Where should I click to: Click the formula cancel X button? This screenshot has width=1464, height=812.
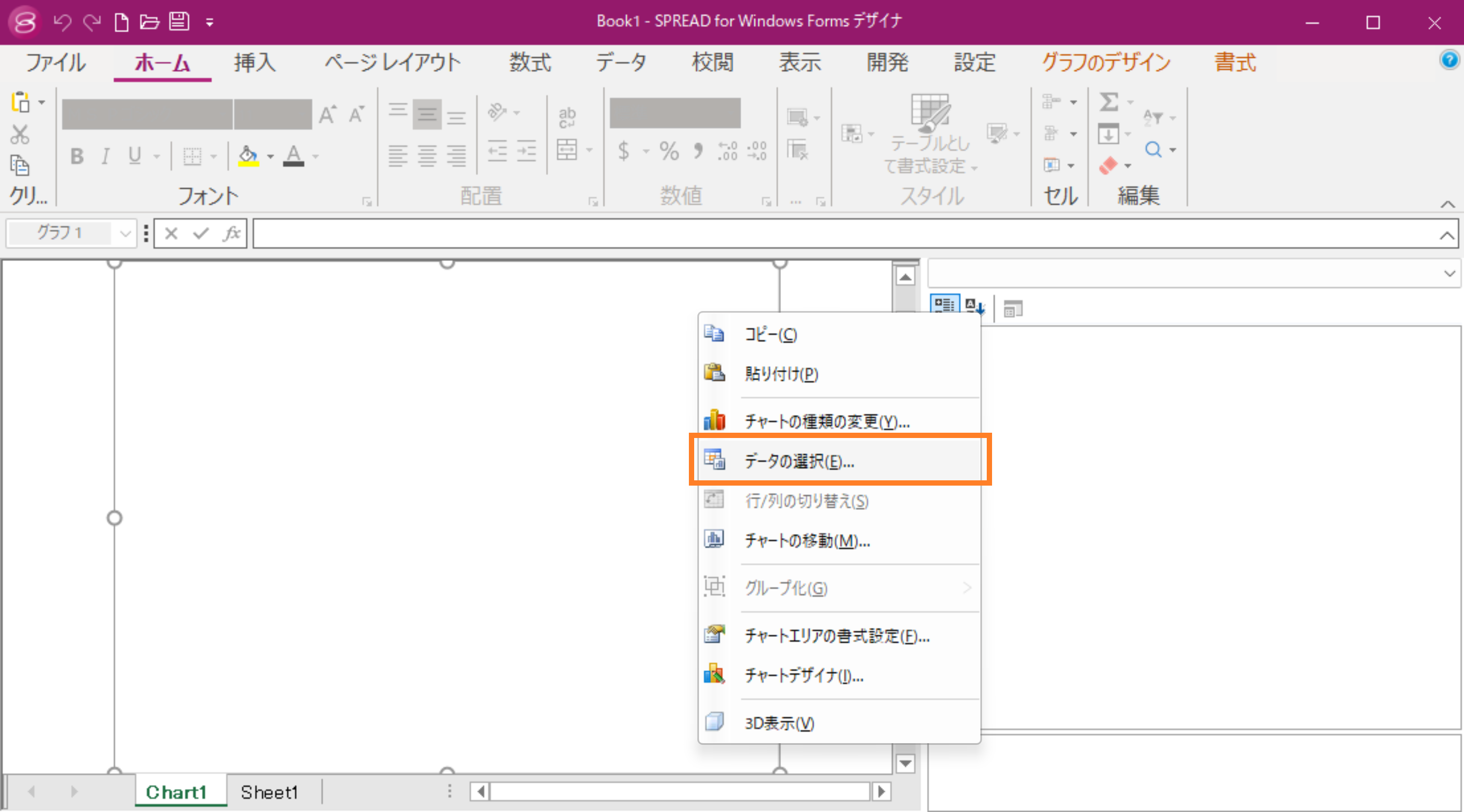click(x=171, y=233)
